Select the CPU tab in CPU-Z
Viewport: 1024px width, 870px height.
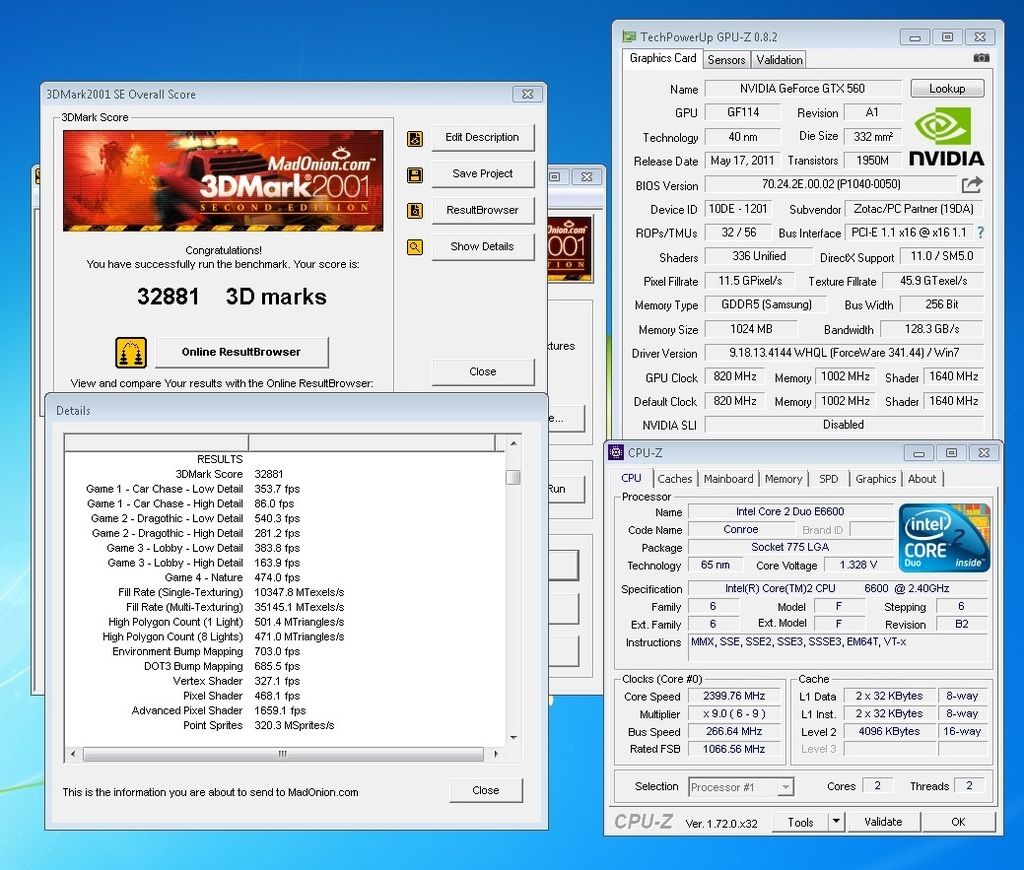tap(632, 478)
